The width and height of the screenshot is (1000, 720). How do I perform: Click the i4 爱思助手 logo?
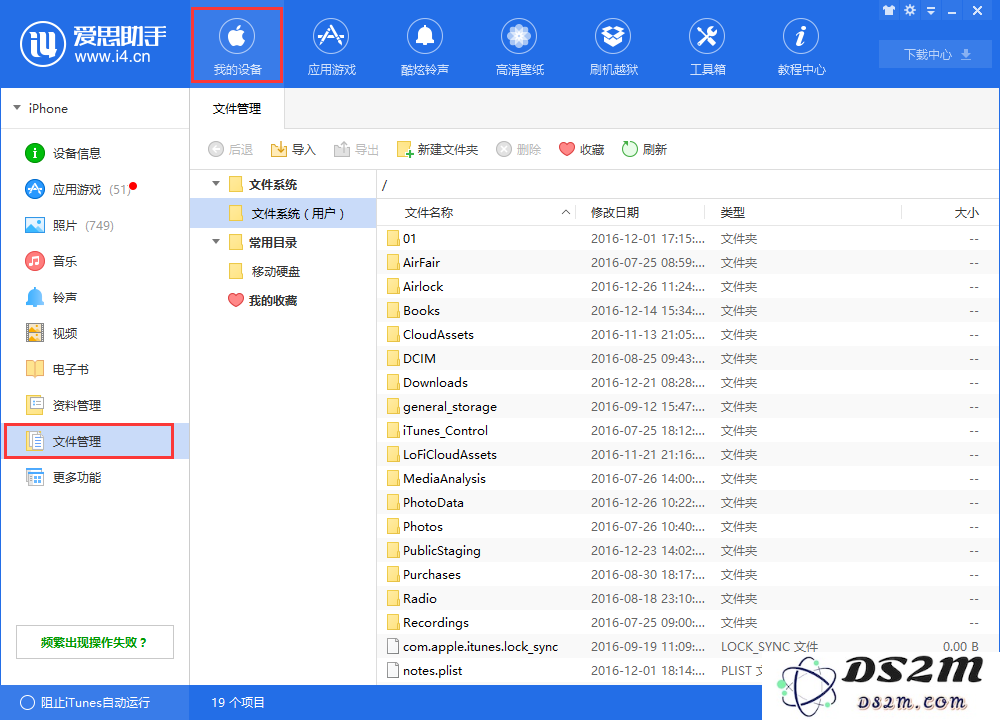pyautogui.click(x=93, y=43)
